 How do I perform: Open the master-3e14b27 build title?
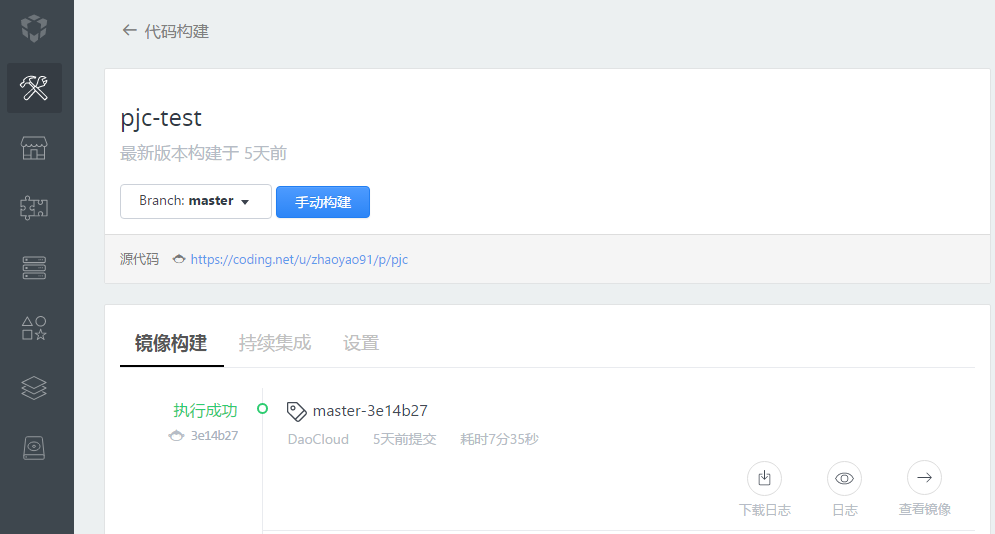(370, 411)
